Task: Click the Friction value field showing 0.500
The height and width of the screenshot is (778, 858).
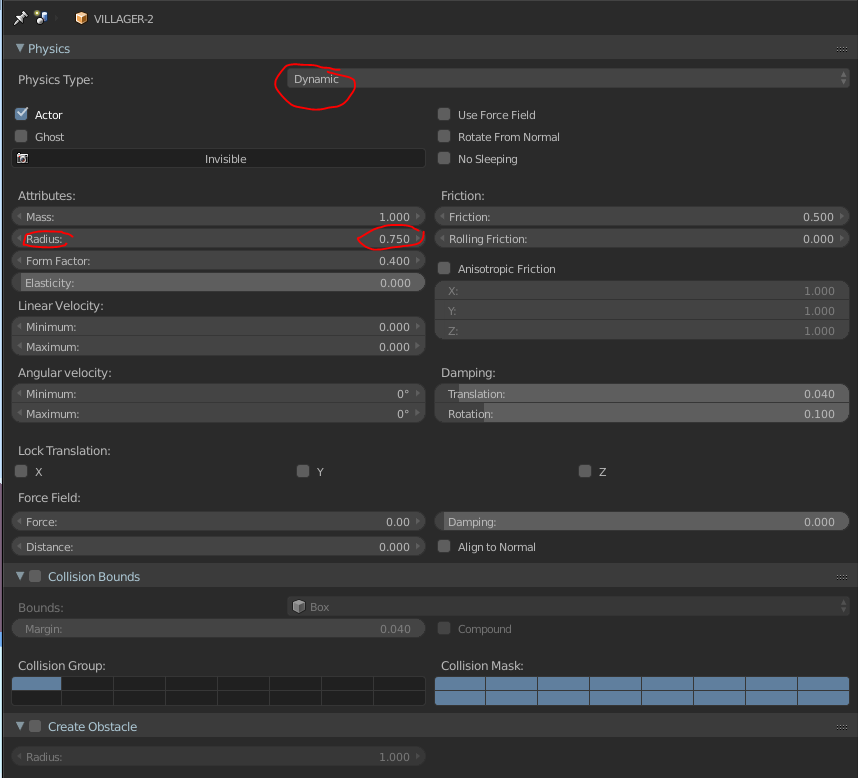Action: pyautogui.click(x=642, y=217)
